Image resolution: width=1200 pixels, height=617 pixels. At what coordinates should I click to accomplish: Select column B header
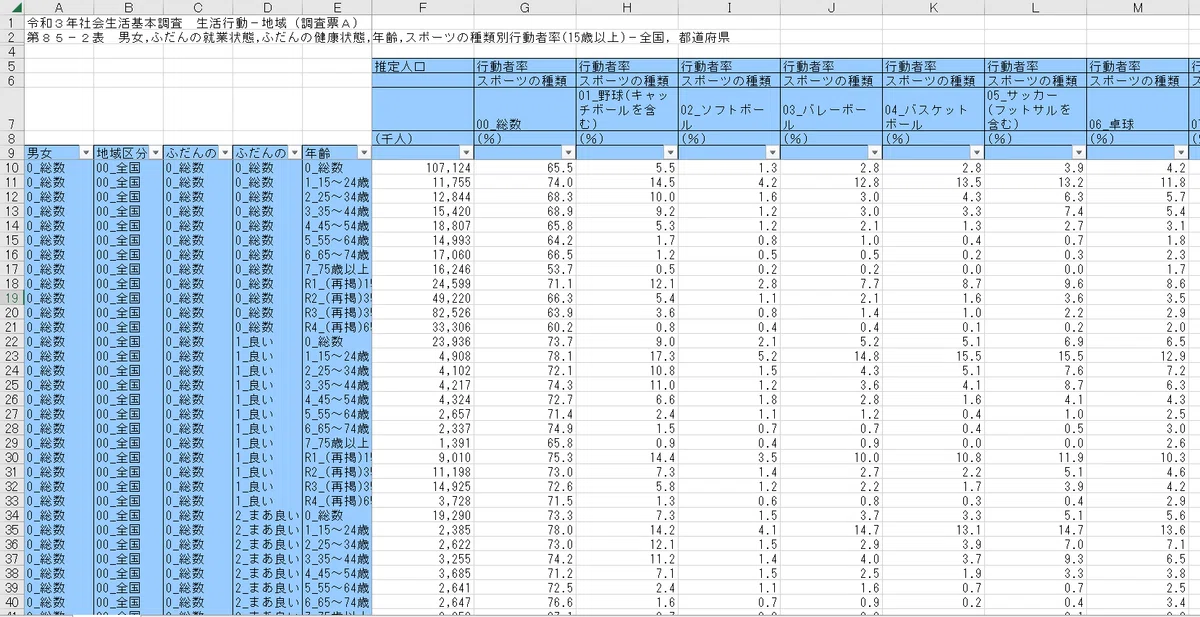[x=128, y=8]
